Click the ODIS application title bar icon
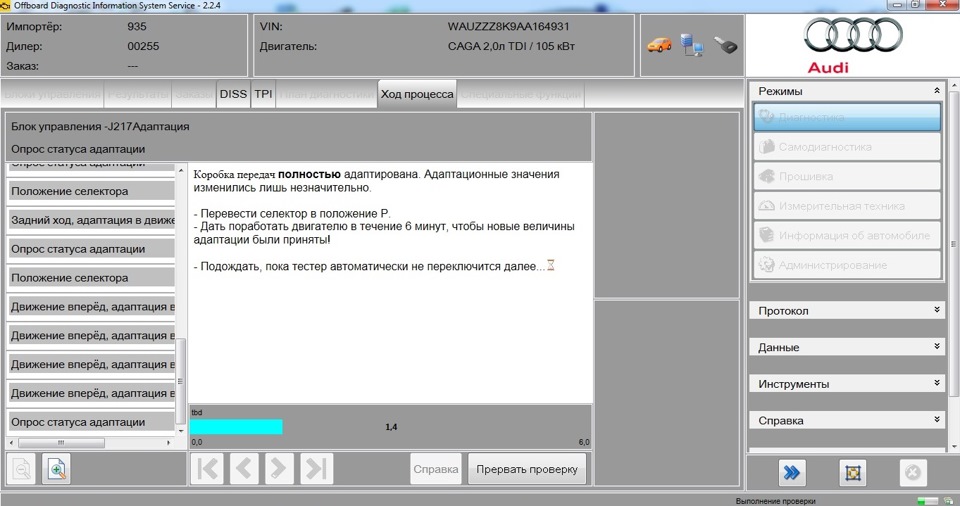Image resolution: width=960 pixels, height=506 pixels. click(x=6, y=6)
